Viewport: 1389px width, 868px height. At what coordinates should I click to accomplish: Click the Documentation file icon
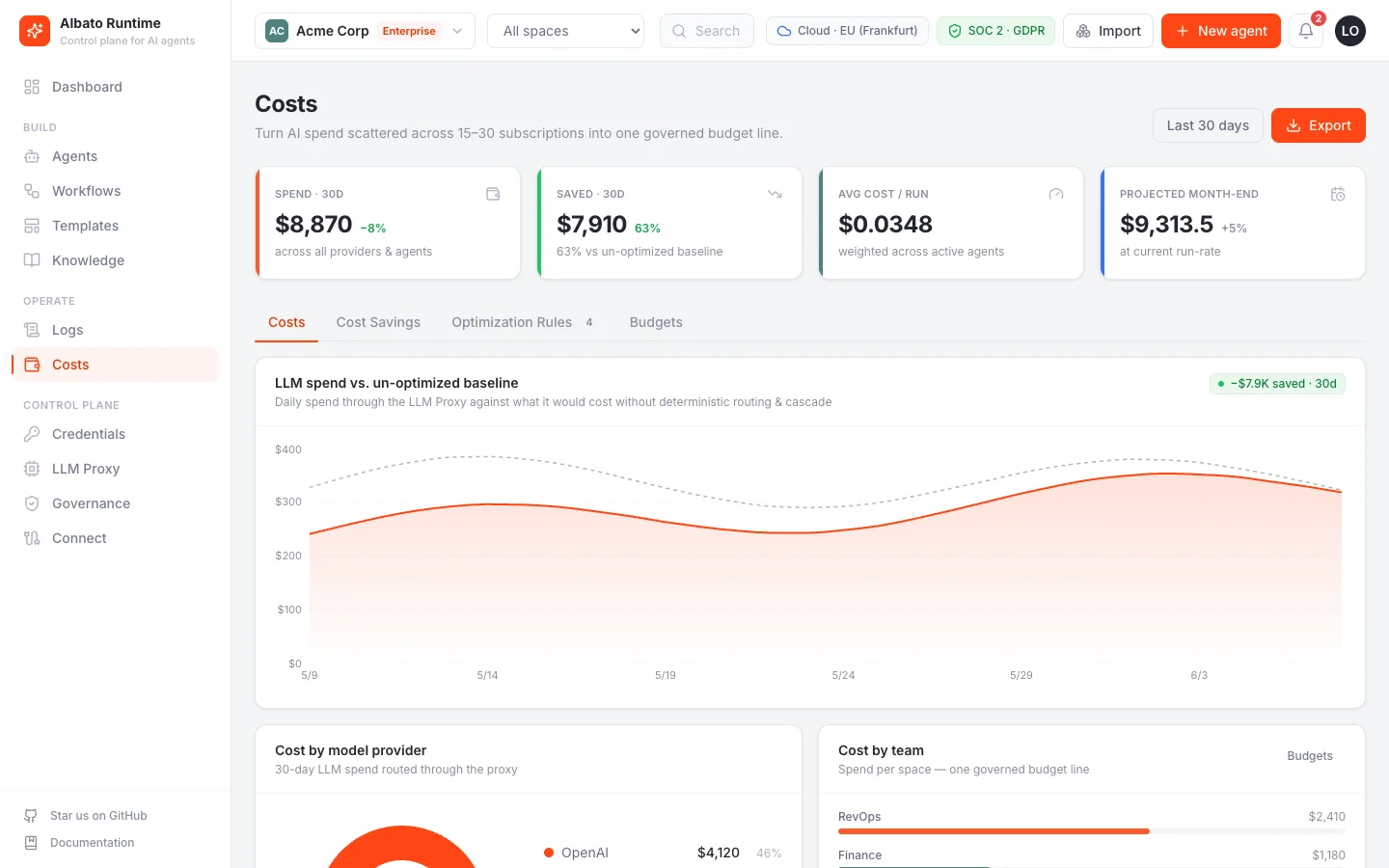31,843
